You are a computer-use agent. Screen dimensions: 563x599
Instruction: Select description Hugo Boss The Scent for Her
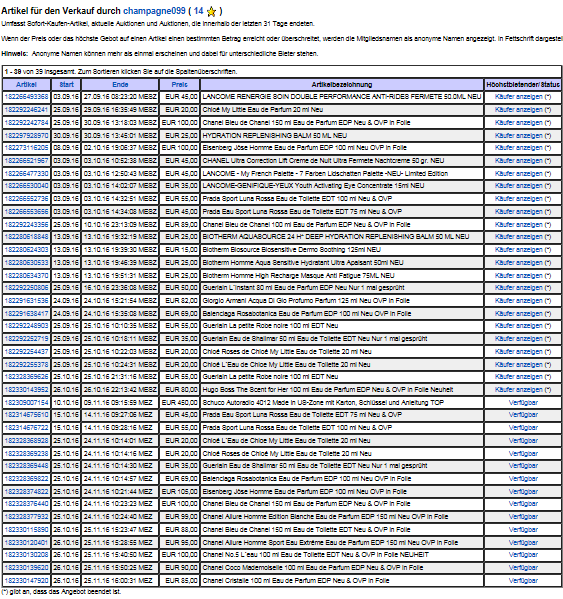coord(328,390)
